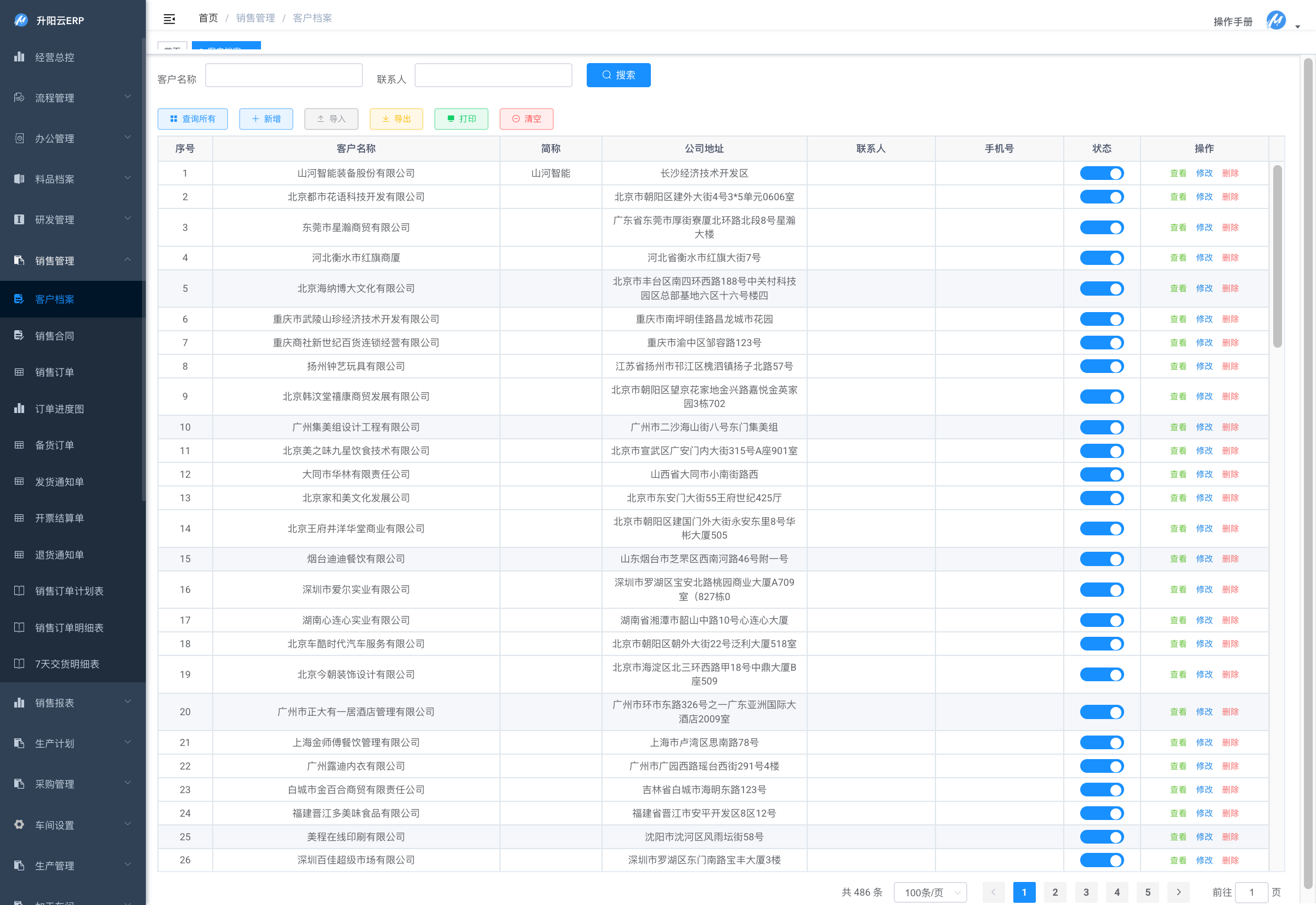Click the 经营总控 bar chart icon
The height and width of the screenshot is (905, 1316).
point(19,56)
